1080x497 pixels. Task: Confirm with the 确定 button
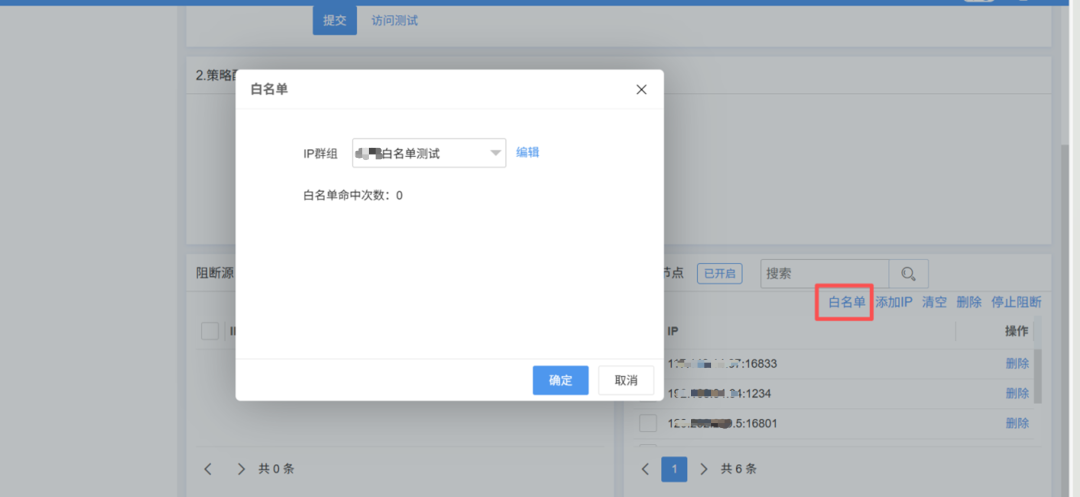click(561, 380)
